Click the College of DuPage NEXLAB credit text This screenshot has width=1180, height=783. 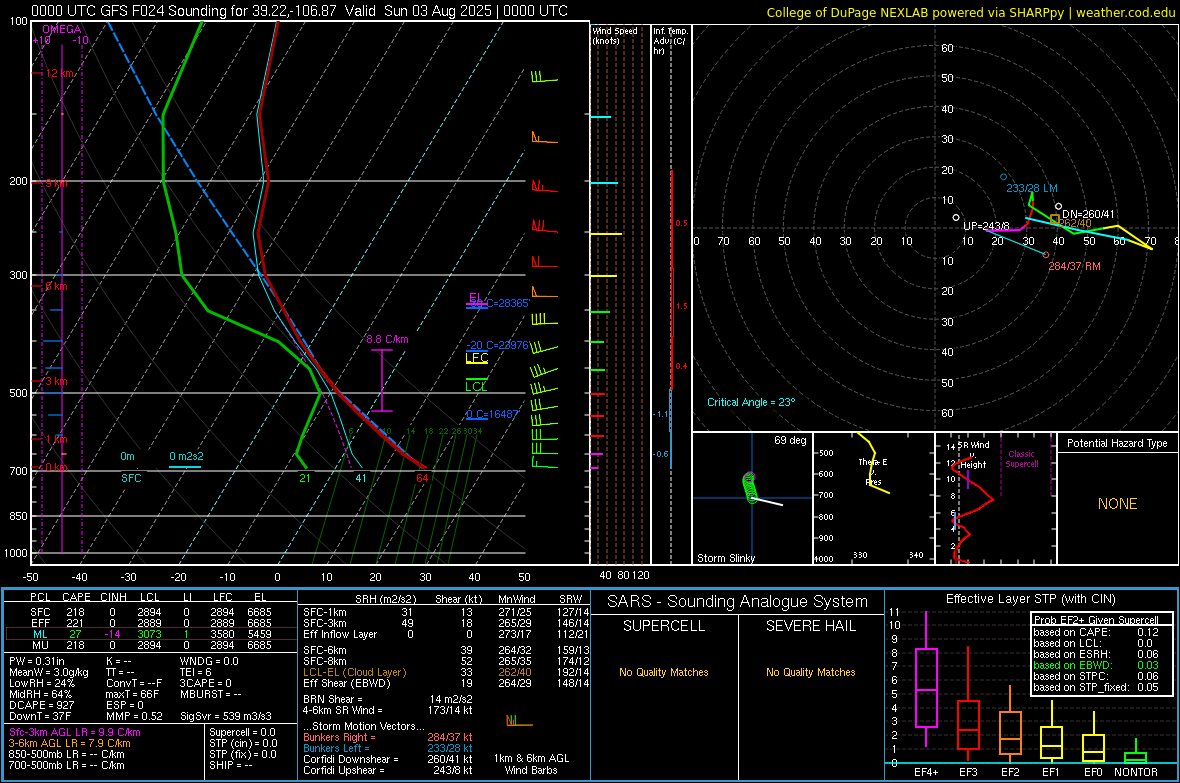coord(970,12)
